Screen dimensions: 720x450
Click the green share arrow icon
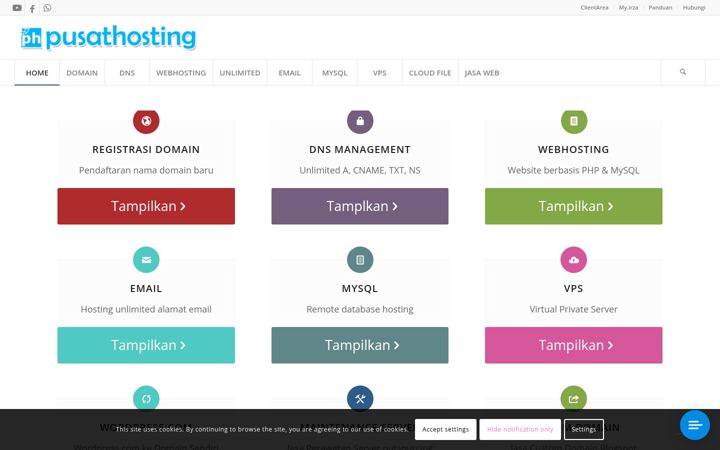(x=574, y=398)
